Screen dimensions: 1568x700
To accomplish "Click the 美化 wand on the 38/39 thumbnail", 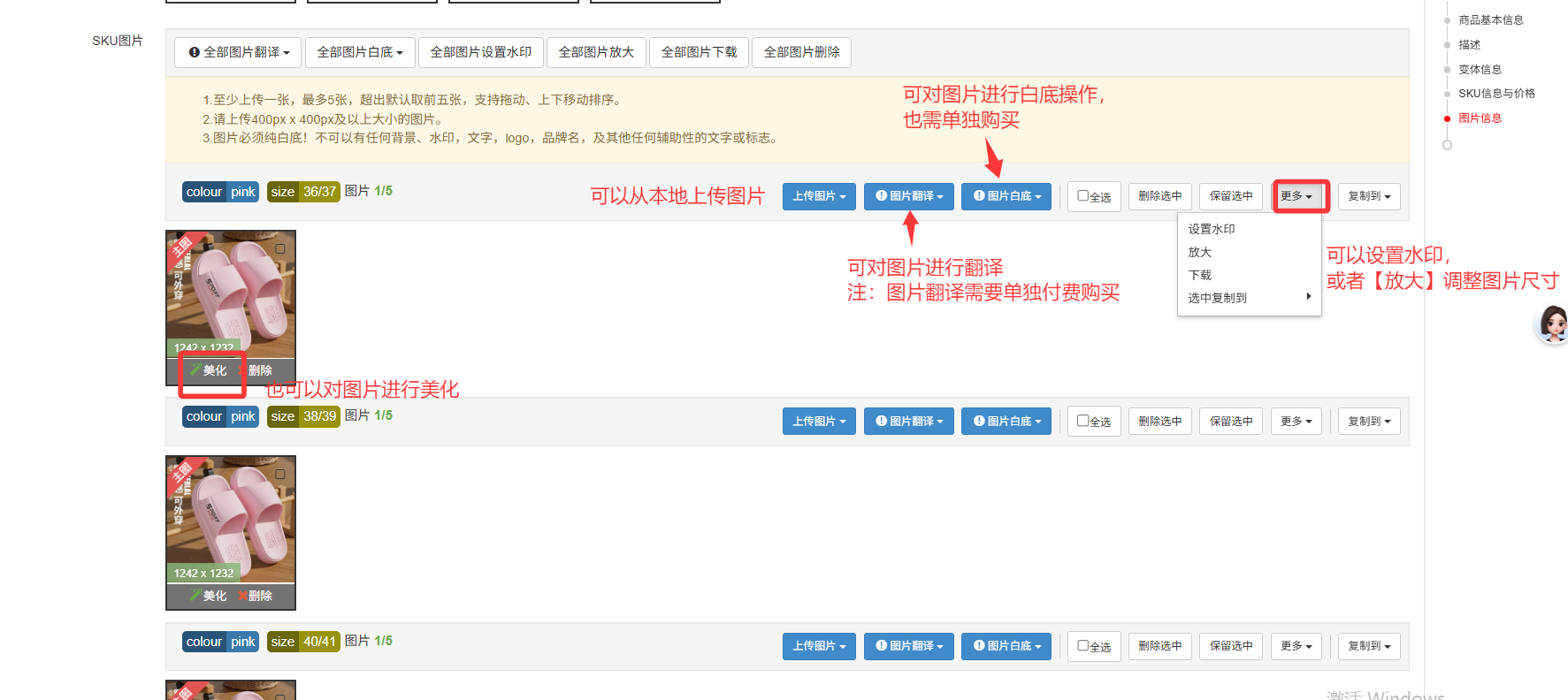I will tap(208, 596).
